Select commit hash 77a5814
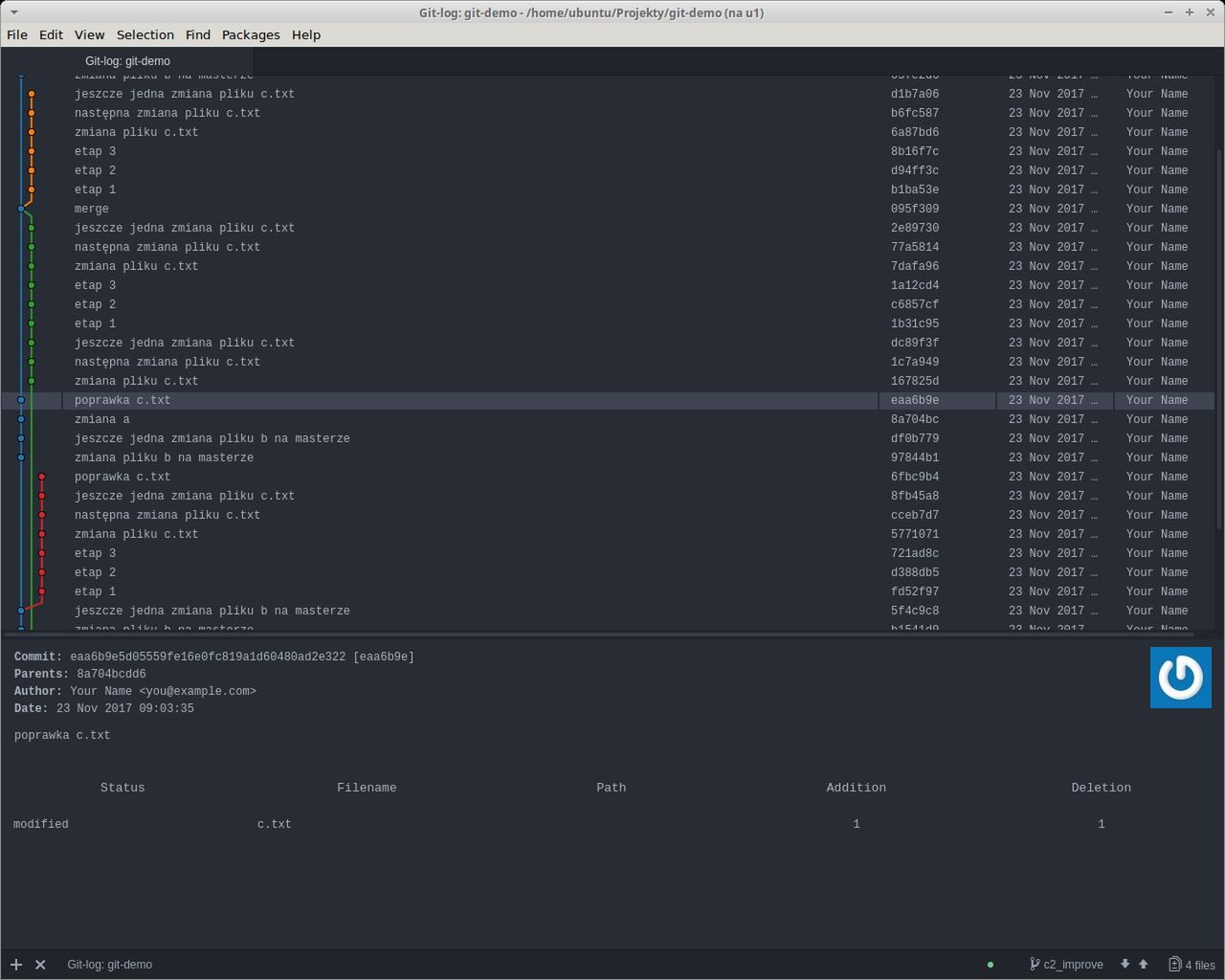1225x980 pixels. (x=915, y=247)
